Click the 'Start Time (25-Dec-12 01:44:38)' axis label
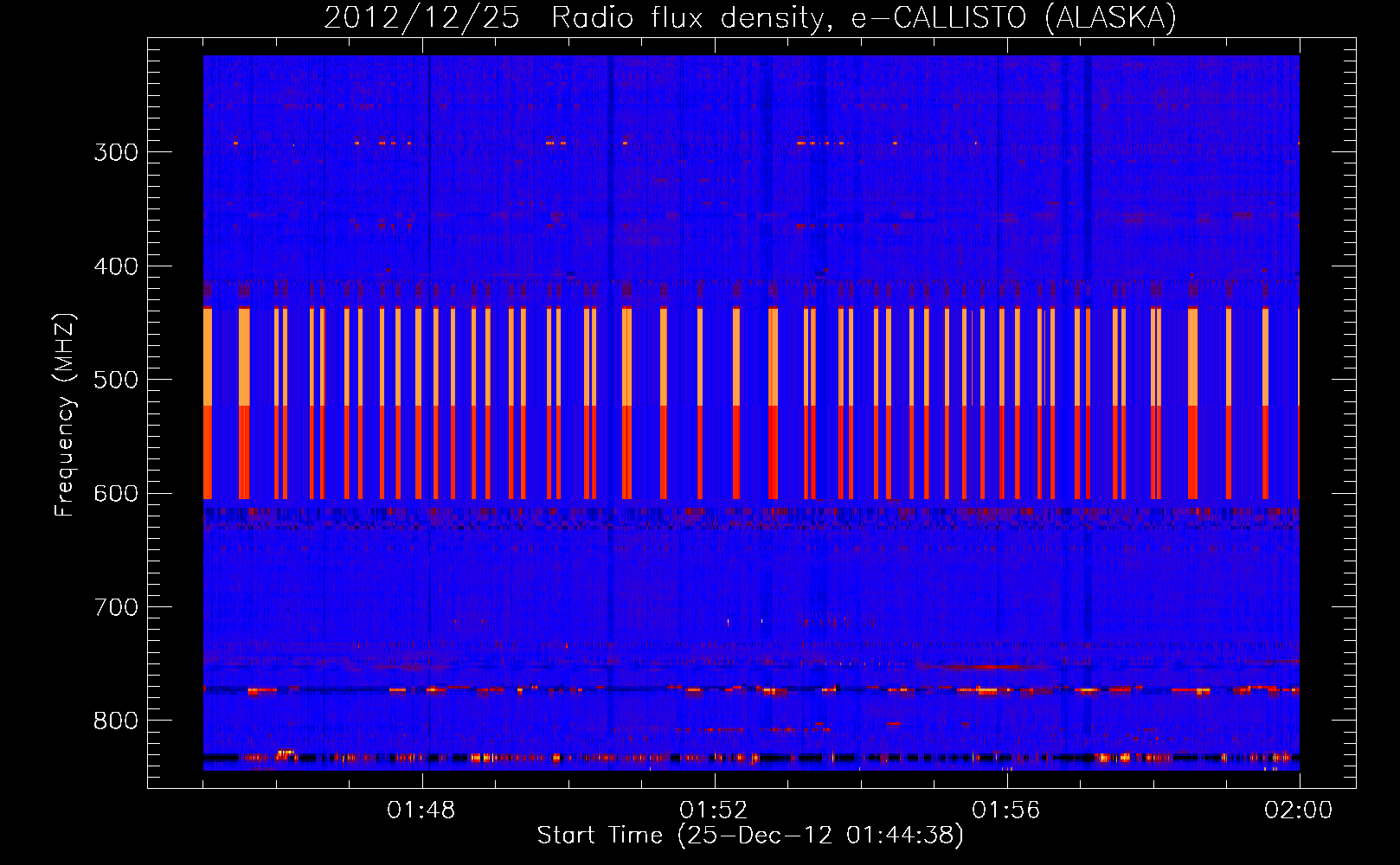This screenshot has height=865, width=1400. click(x=750, y=836)
